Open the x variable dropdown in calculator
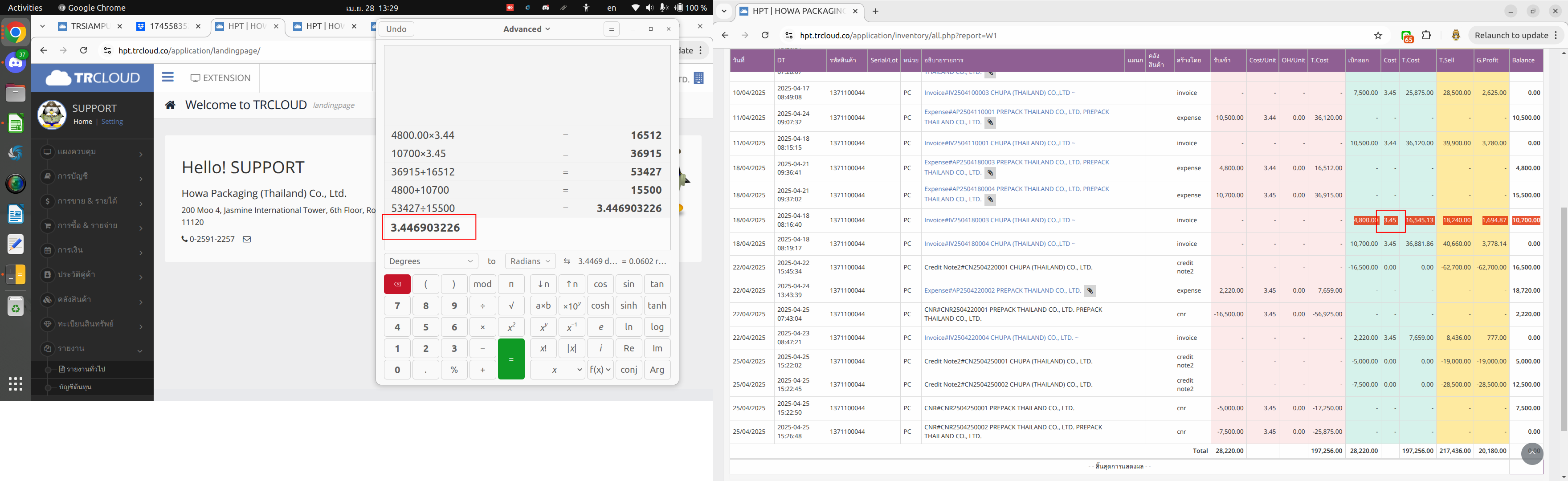Image resolution: width=1568 pixels, height=481 pixels. click(558, 370)
